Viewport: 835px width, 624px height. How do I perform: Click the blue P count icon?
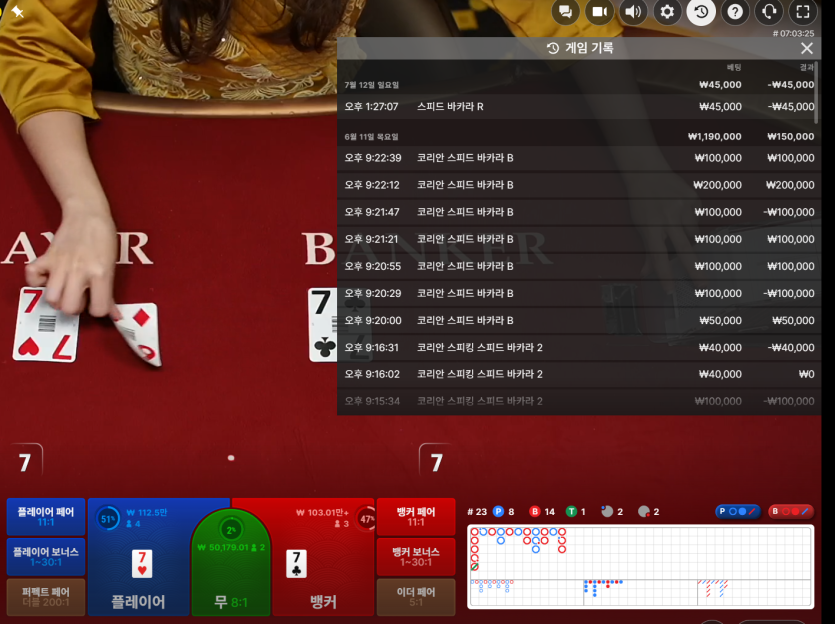pos(498,512)
